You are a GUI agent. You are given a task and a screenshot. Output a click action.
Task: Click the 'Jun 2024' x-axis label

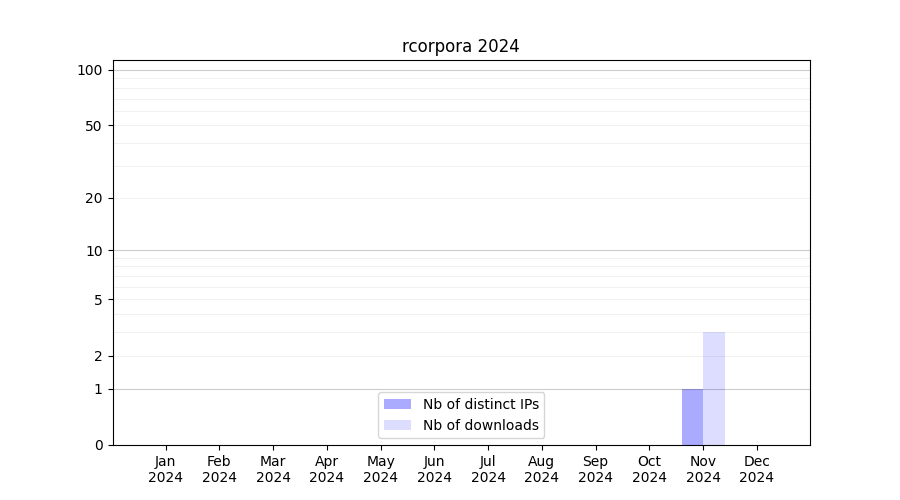(x=434, y=469)
